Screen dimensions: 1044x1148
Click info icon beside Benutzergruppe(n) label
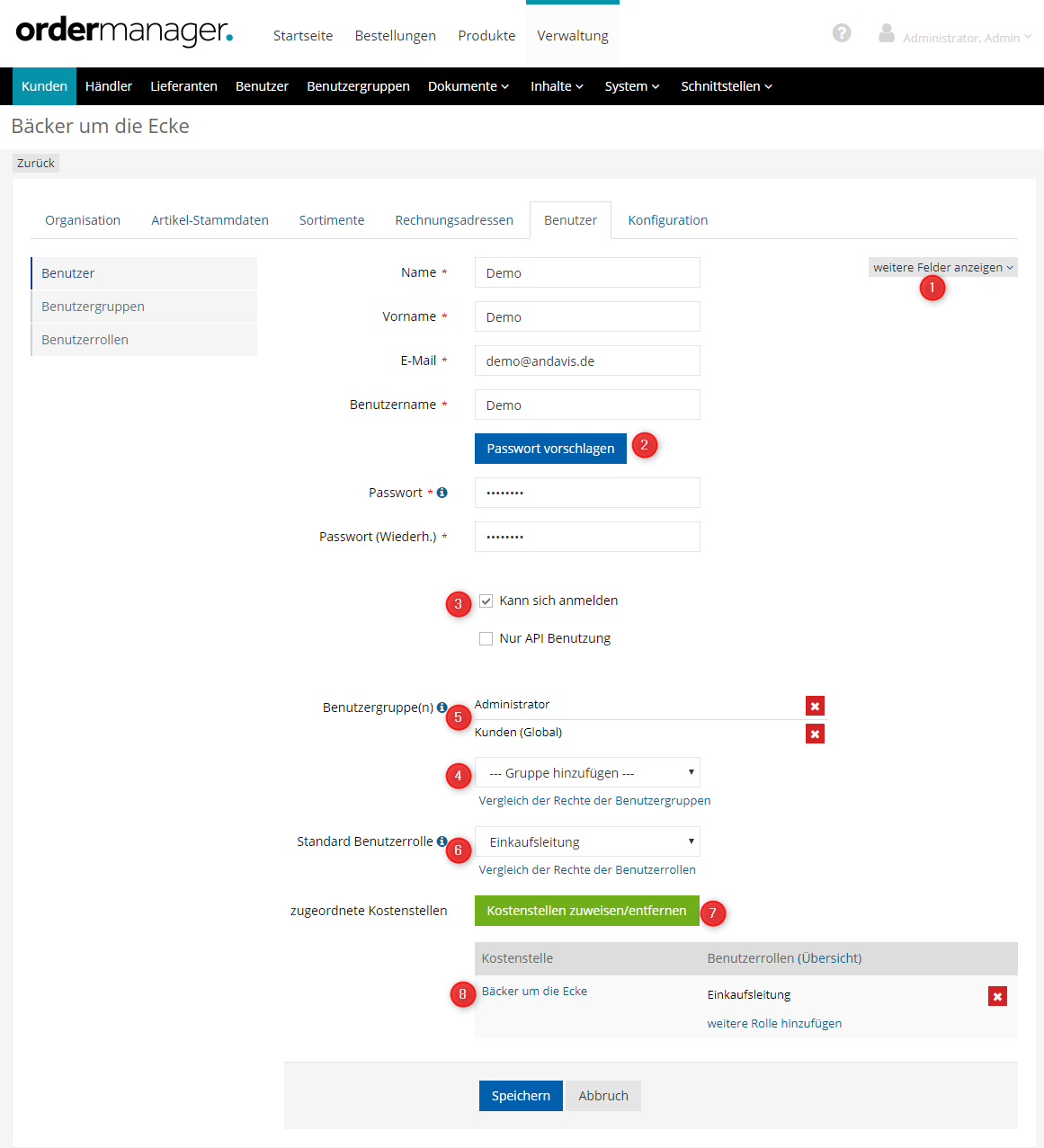442,707
